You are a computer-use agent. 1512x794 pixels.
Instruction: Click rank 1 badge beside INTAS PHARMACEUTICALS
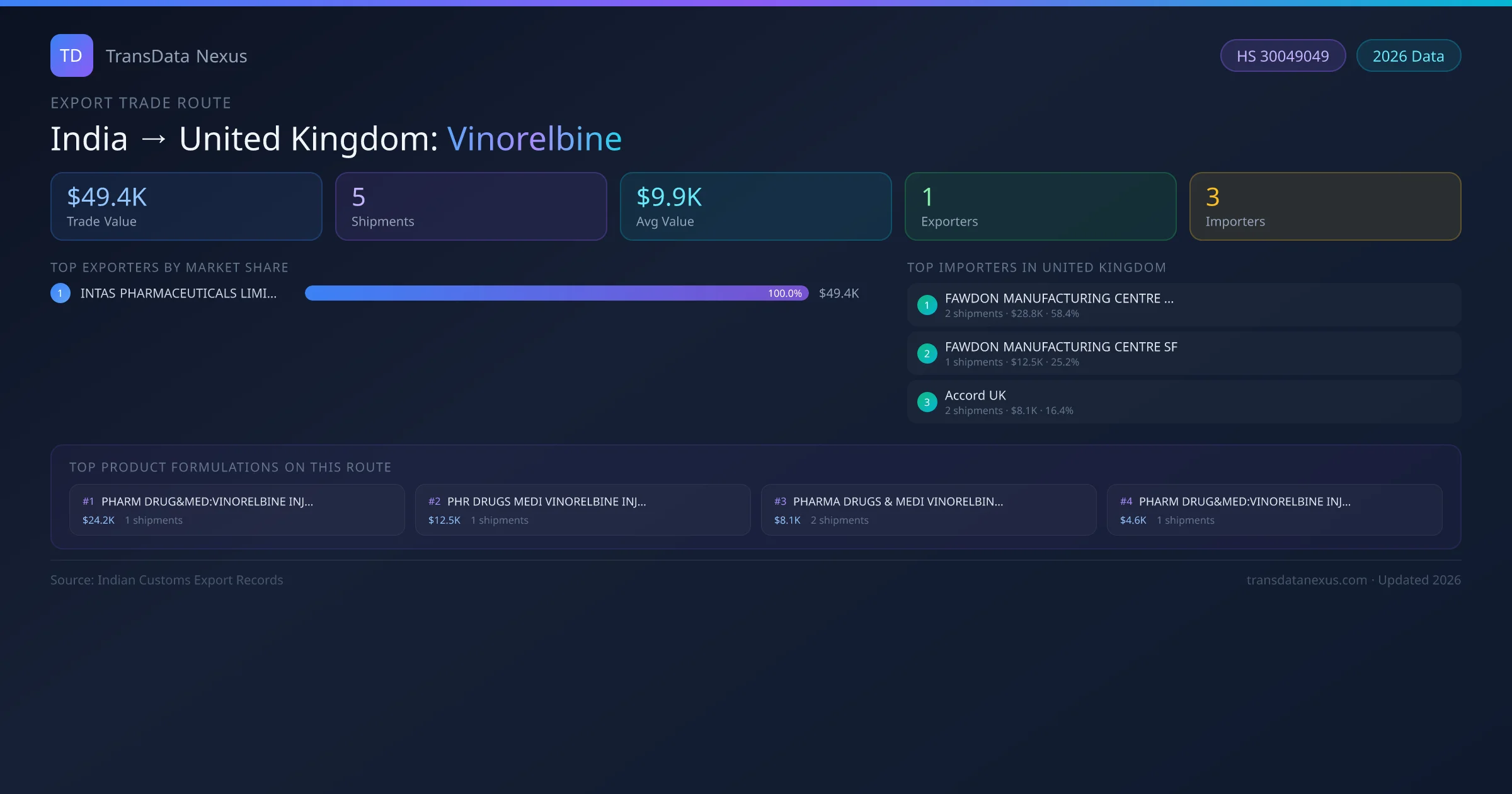[x=60, y=293]
